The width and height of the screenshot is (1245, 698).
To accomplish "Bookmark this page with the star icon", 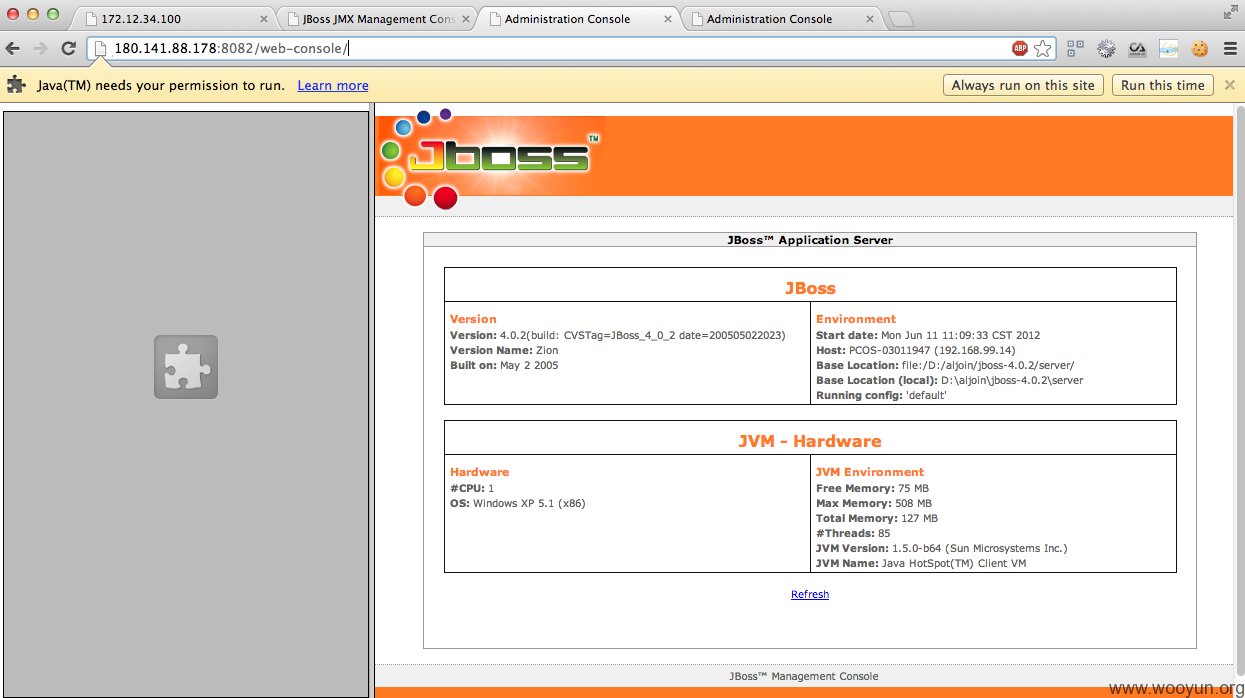I will click(1043, 48).
